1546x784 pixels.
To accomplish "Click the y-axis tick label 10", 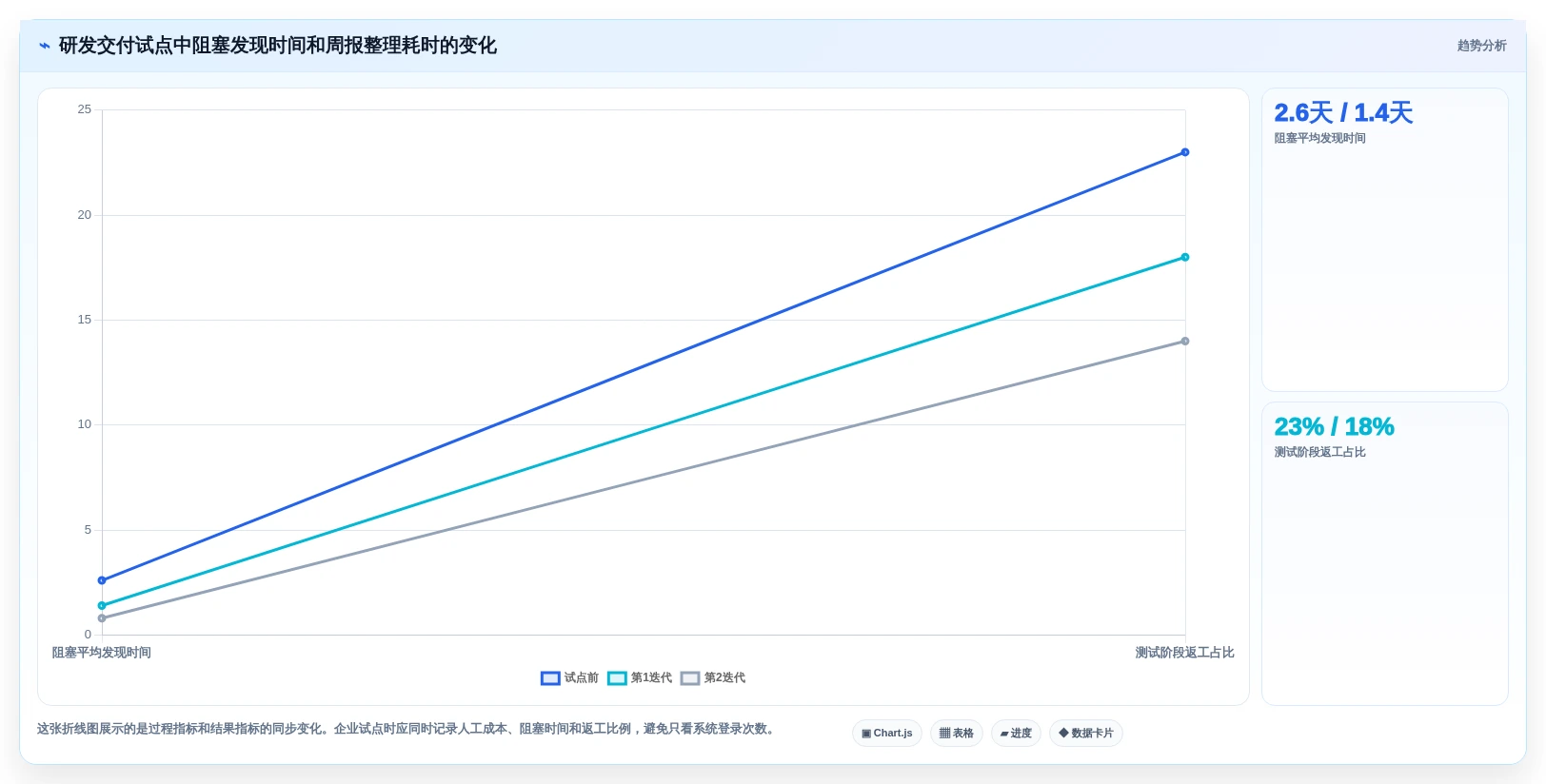I will pyautogui.click(x=85, y=424).
